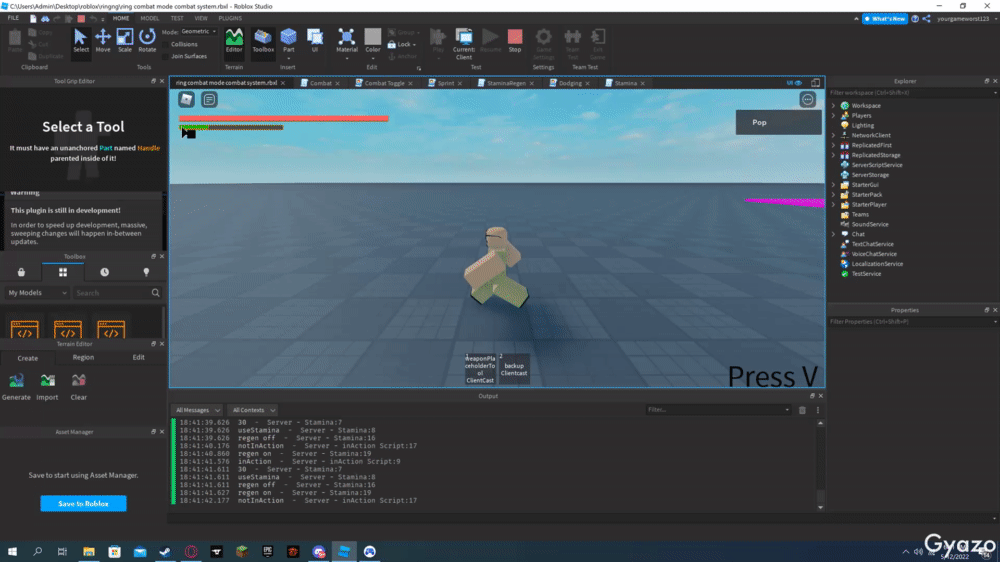
Task: Open Steam from the taskbar
Action: [165, 551]
